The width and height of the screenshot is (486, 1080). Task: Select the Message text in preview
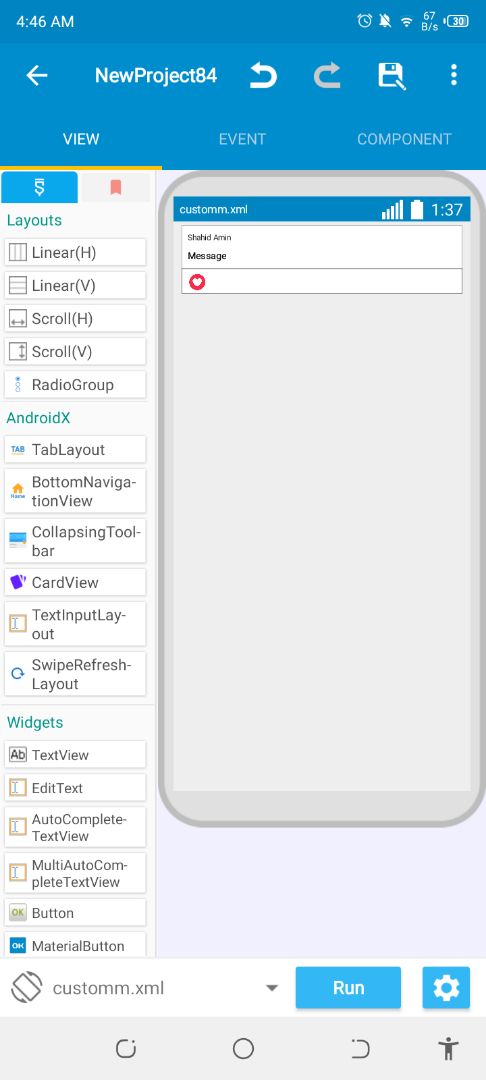(x=207, y=256)
